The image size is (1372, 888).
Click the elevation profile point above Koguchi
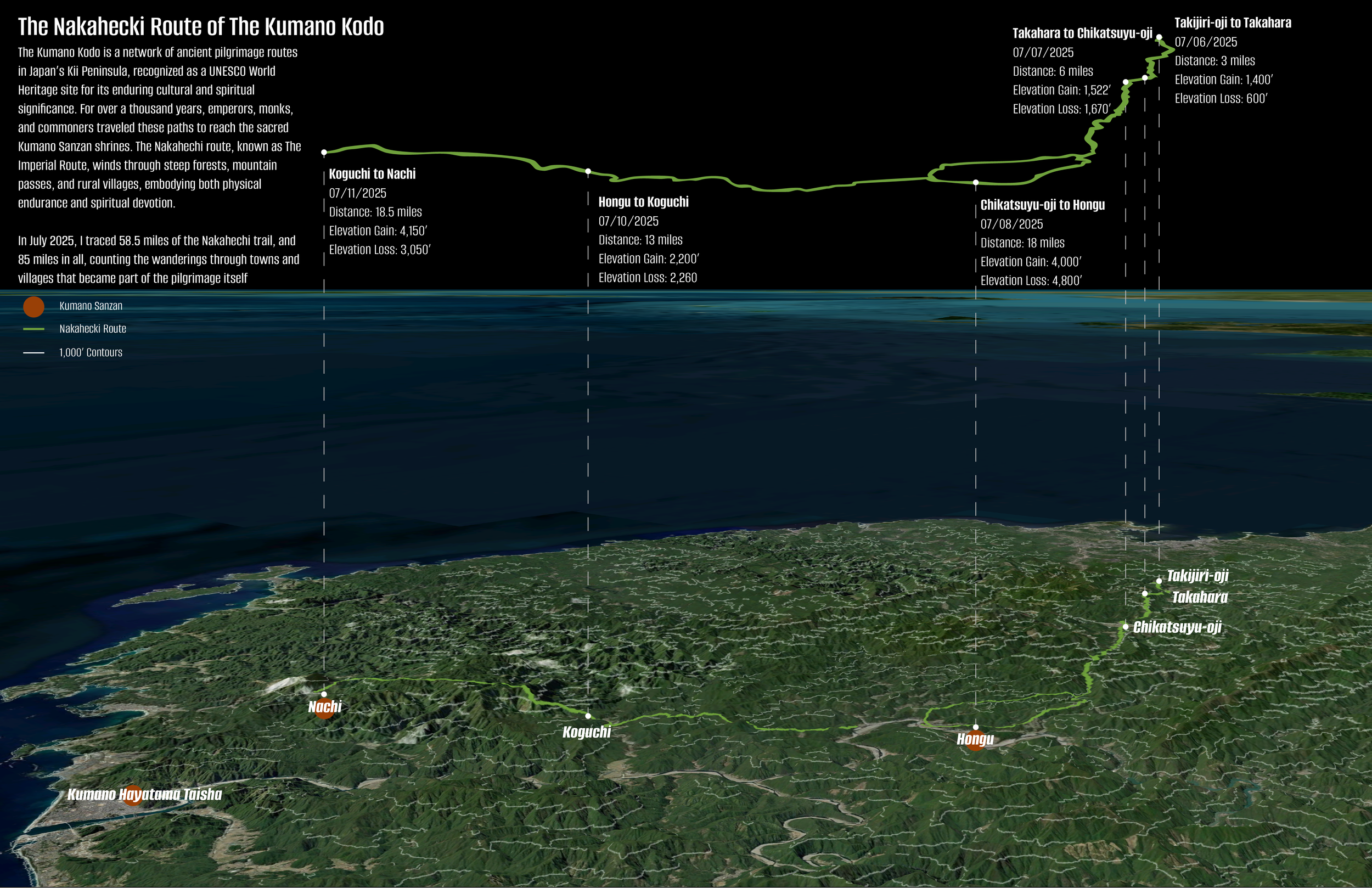(588, 171)
